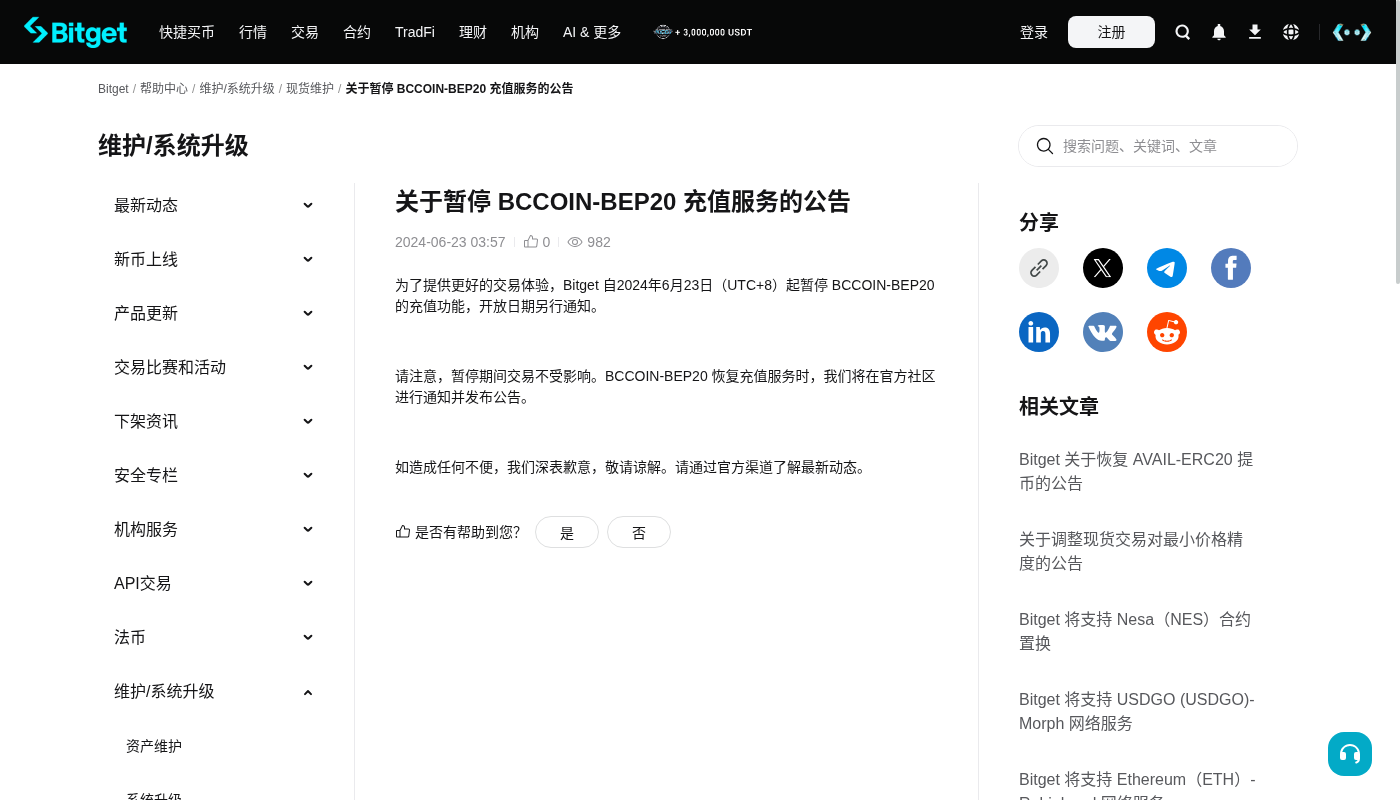Screen dimensions: 1400x800
Task: Open the AVAIL-ERC20 withdrawal article
Action: 1136,471
